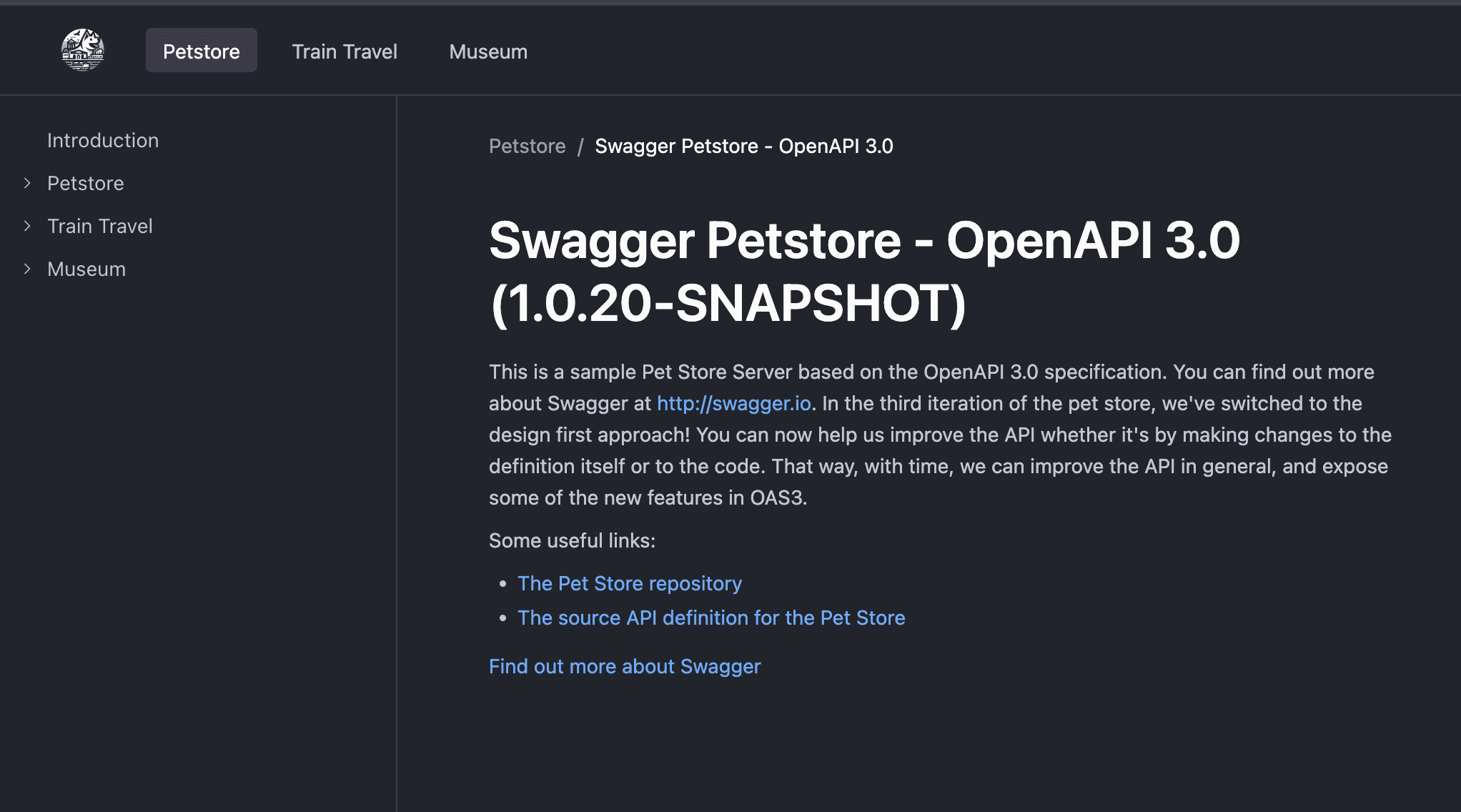Open the source API definition link

(711, 618)
